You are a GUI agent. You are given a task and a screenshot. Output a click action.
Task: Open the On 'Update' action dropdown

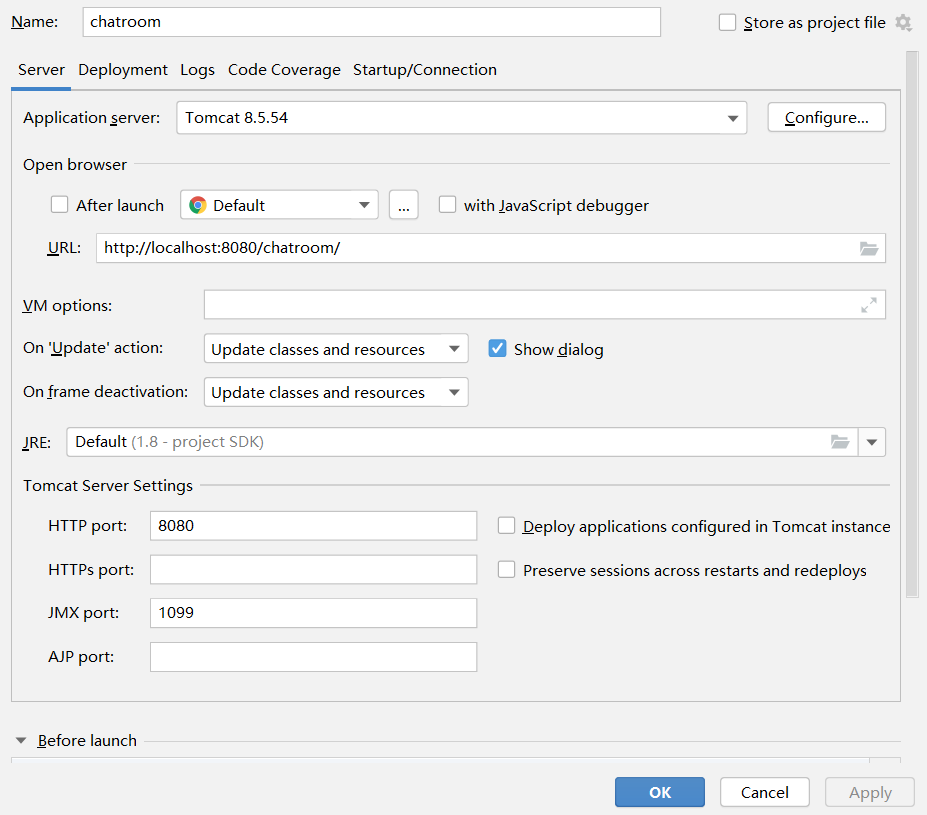tap(452, 348)
